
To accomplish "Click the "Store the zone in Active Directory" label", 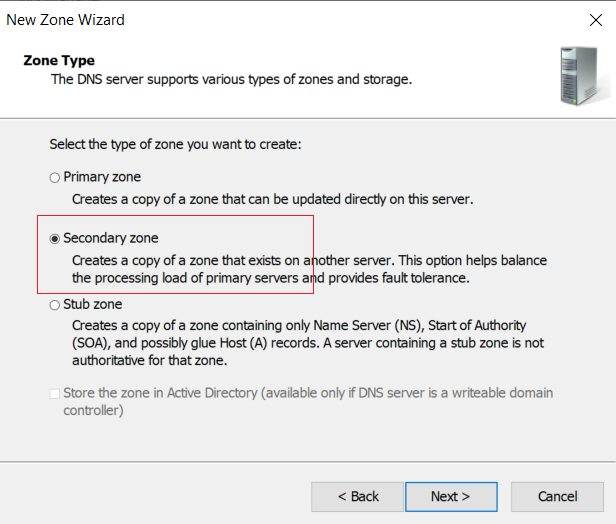I will click(308, 401).
